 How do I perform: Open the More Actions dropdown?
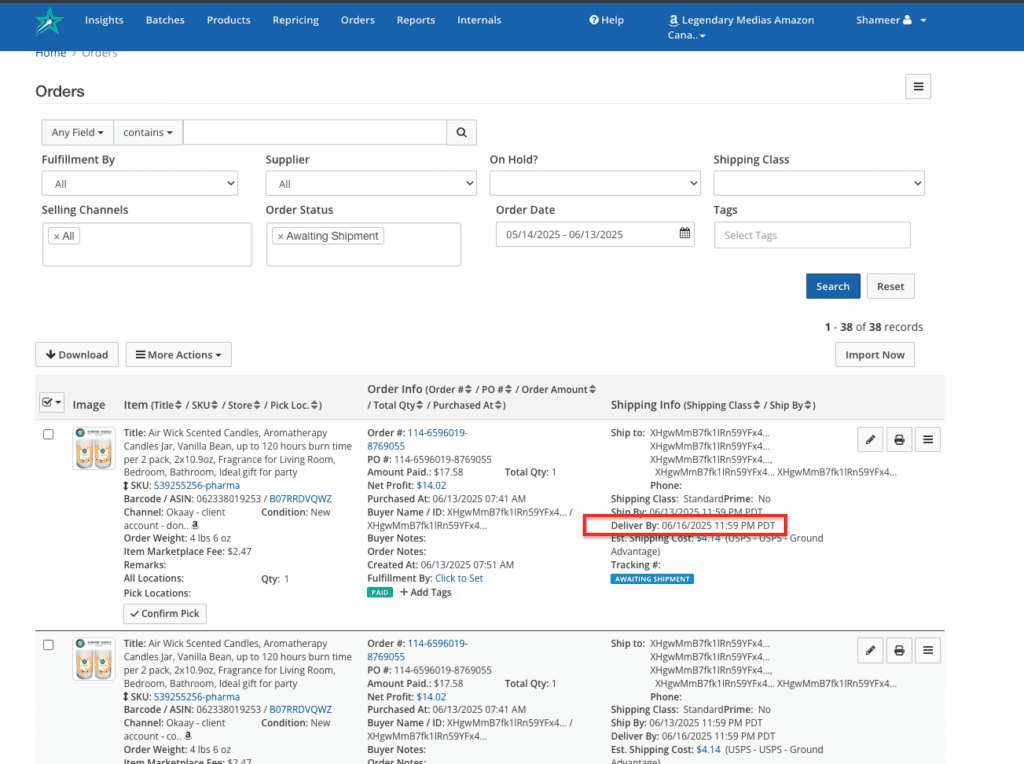point(178,355)
